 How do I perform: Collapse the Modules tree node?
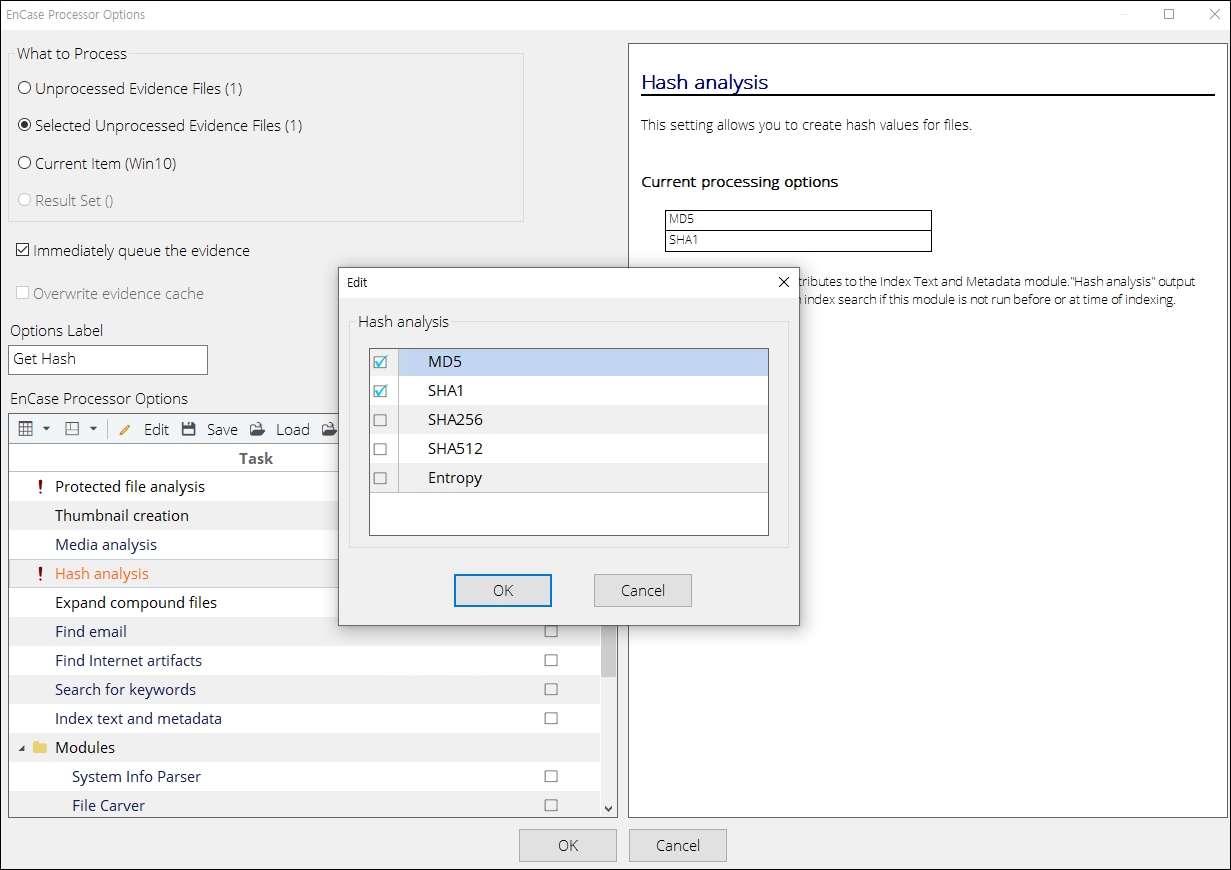pos(22,748)
